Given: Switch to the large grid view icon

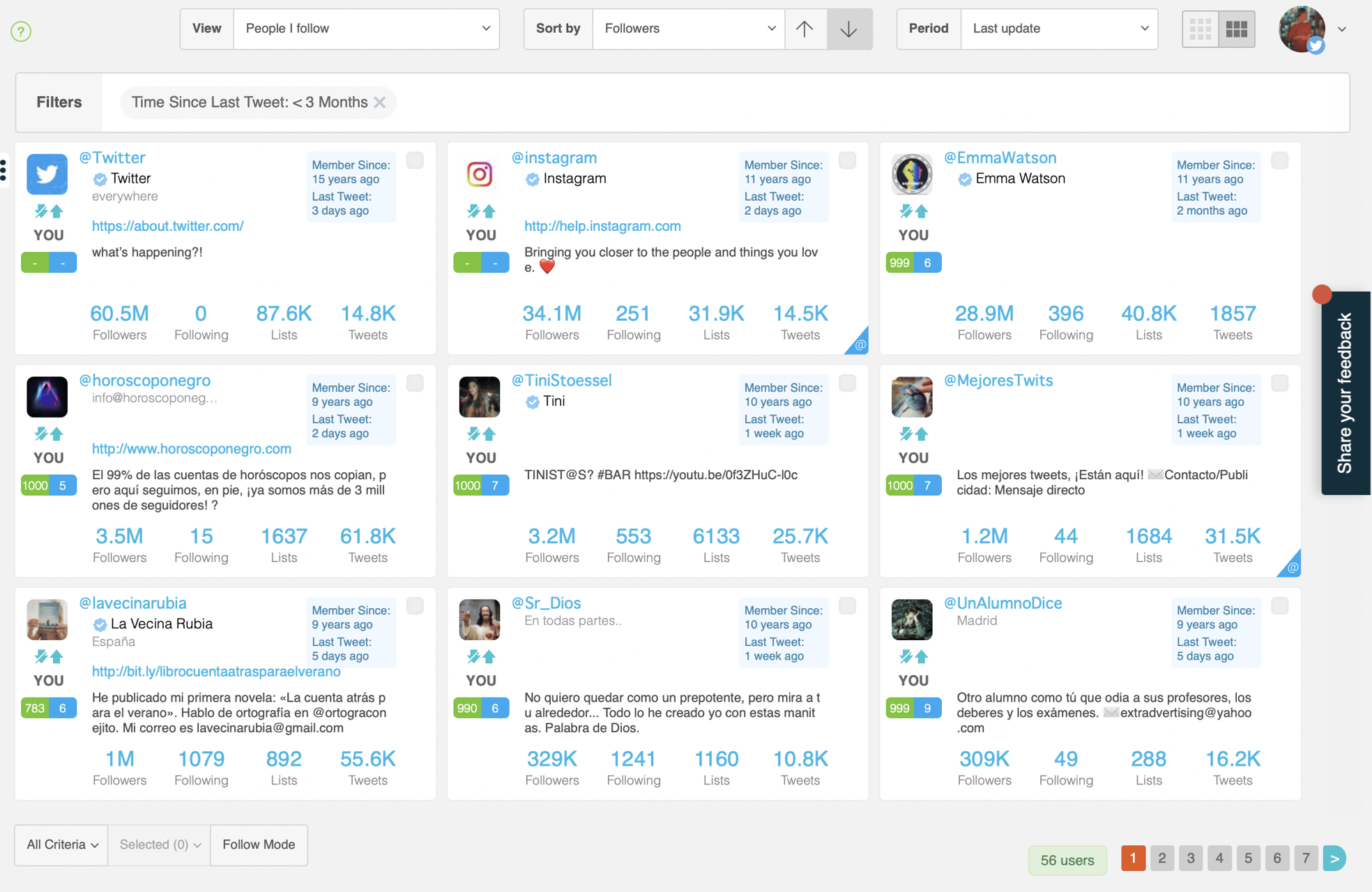Looking at the screenshot, I should [1237, 29].
